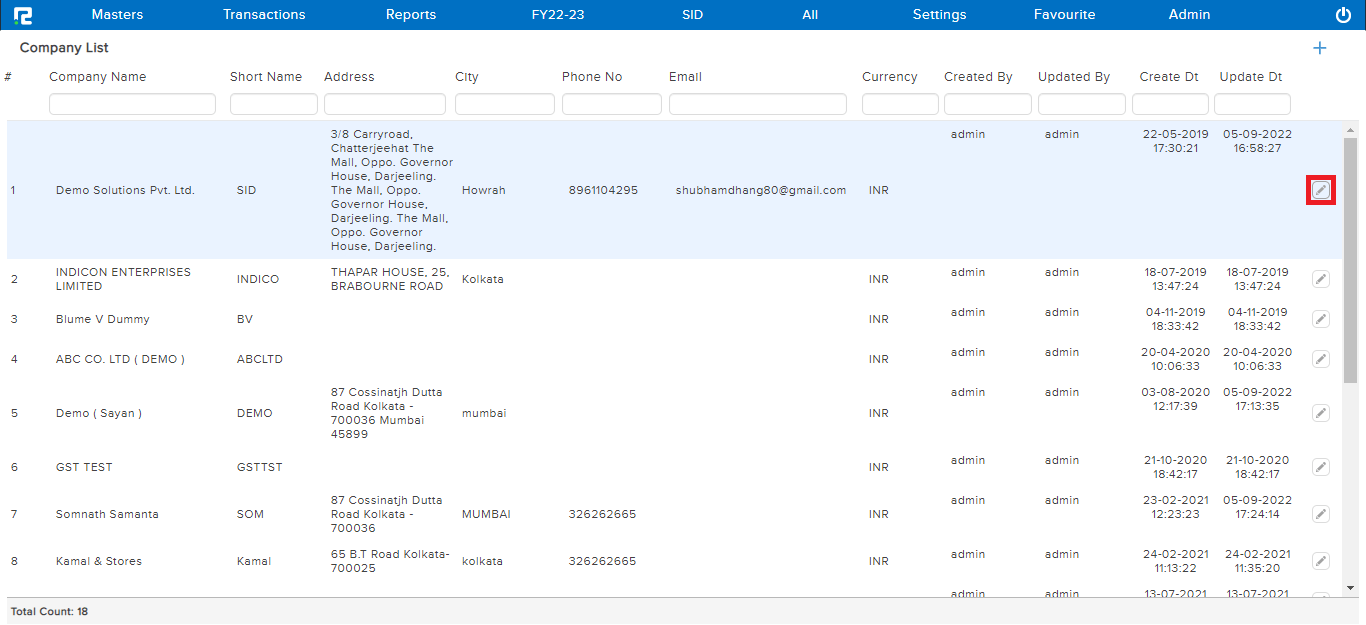The width and height of the screenshot is (1366, 625).
Task: Select the Somnath Samanta company row
Action: tap(107, 514)
